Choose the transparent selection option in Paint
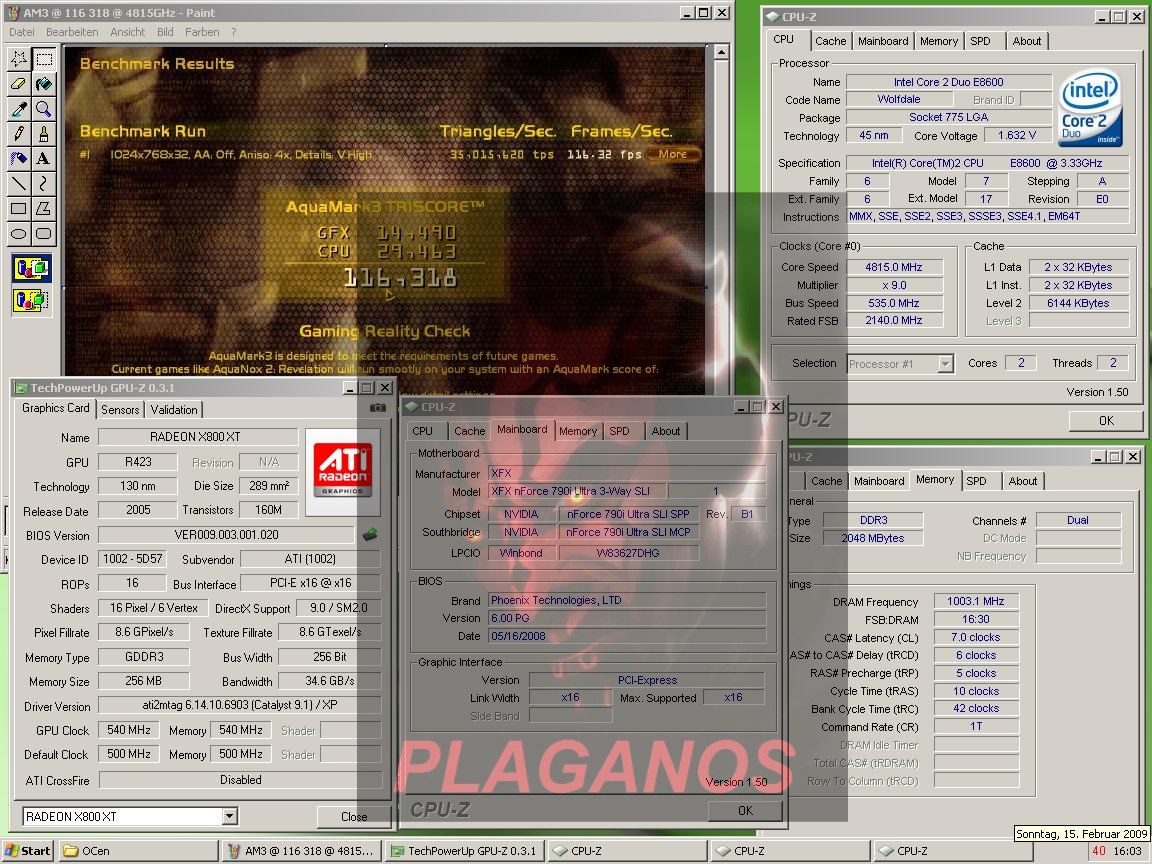Viewport: 1152px width, 864px height. point(32,300)
